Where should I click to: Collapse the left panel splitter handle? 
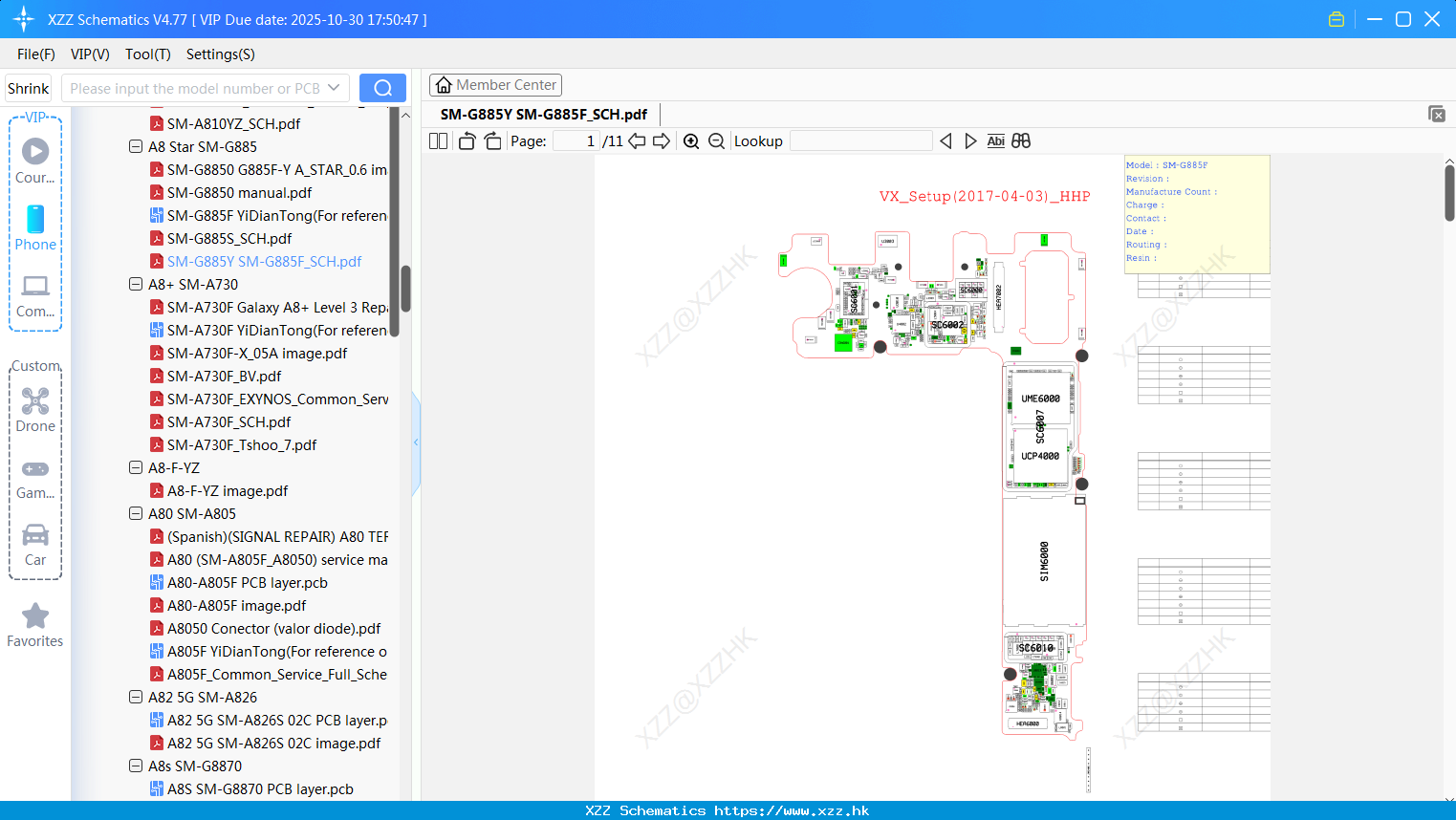[416, 442]
